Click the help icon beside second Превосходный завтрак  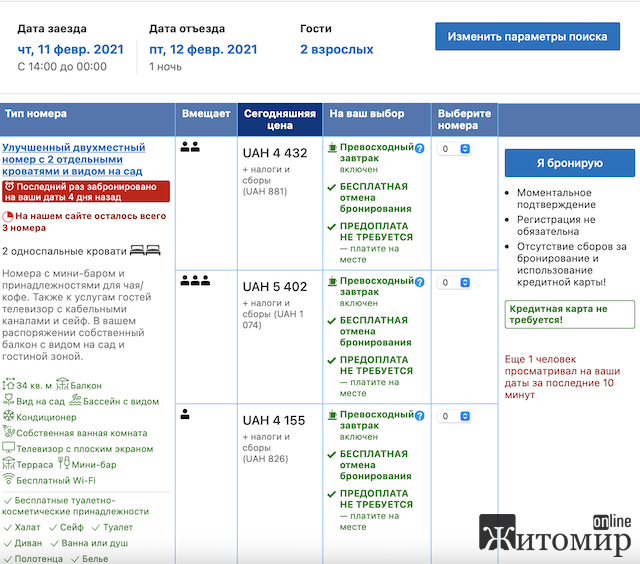pos(420,282)
